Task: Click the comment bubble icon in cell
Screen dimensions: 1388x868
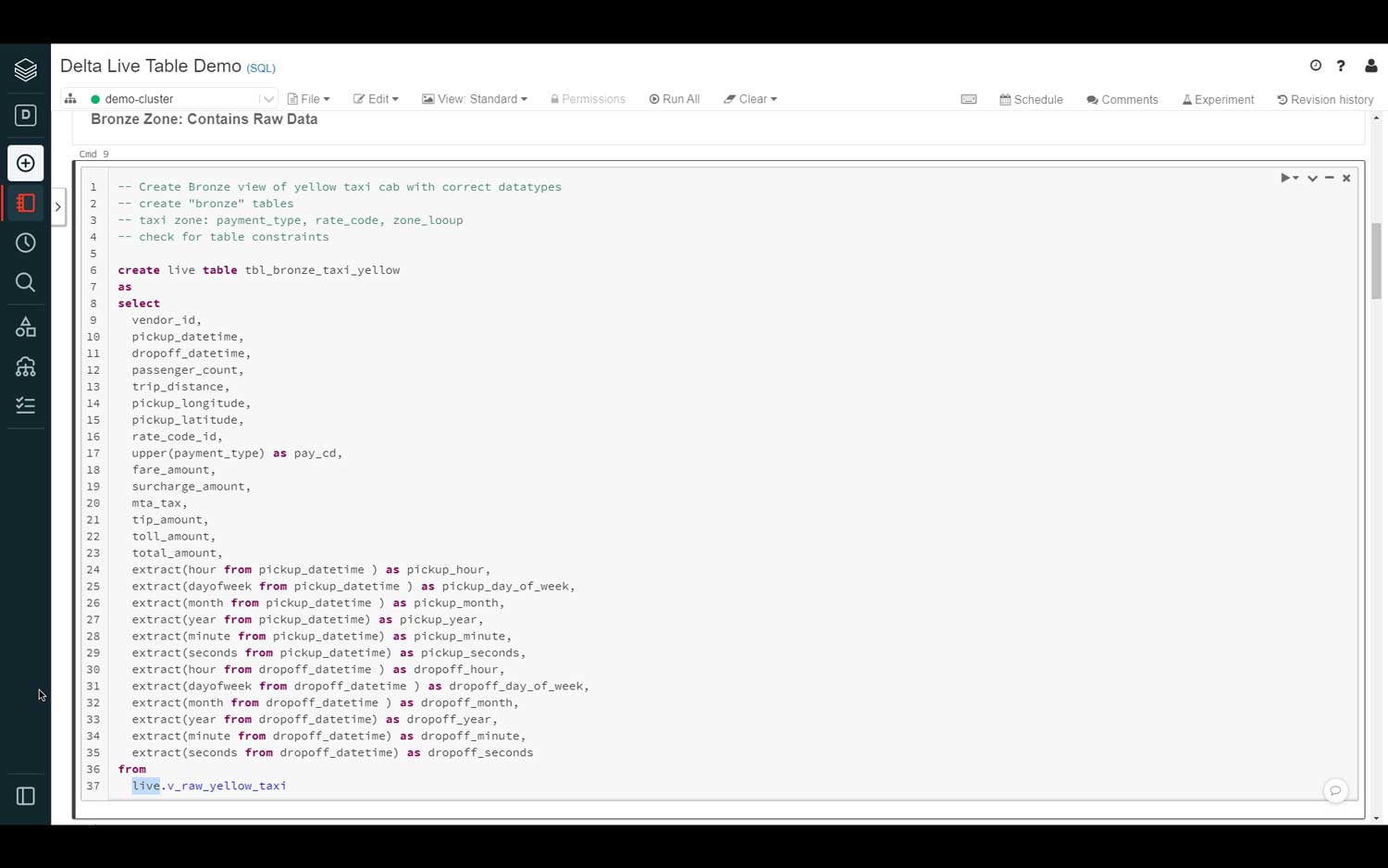Action: click(x=1335, y=790)
